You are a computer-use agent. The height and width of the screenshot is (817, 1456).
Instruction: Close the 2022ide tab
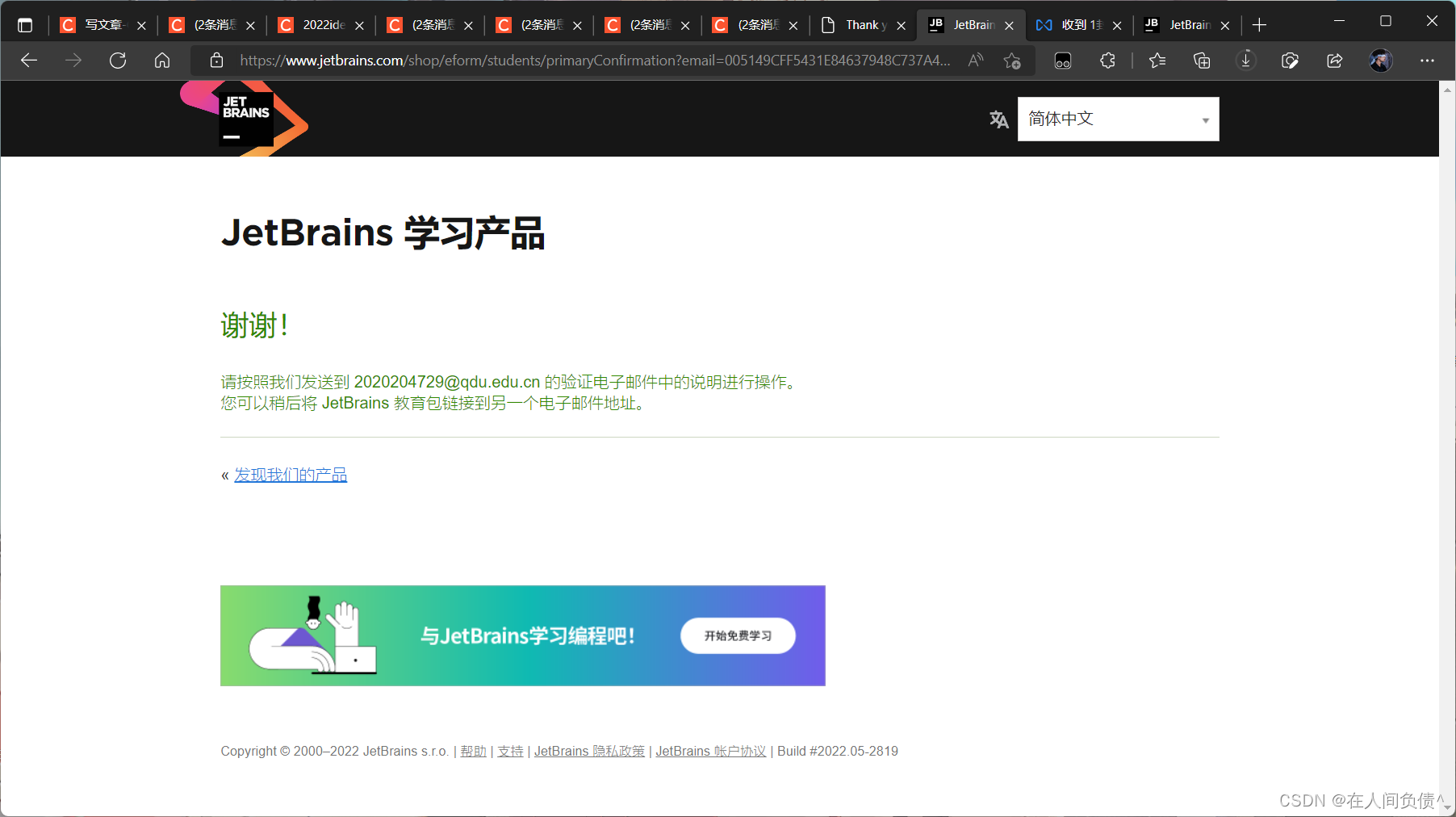359,26
